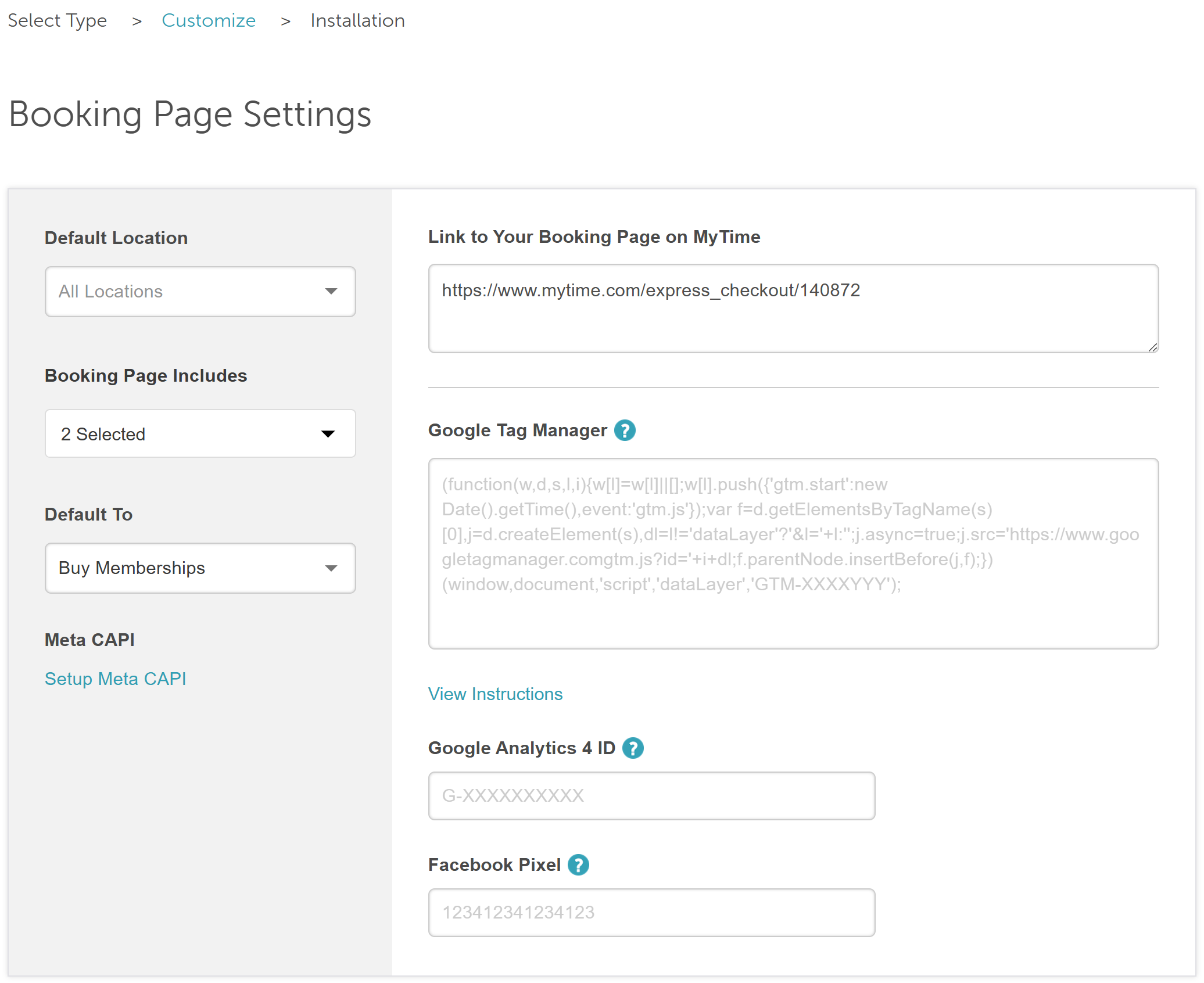This screenshot has width=1204, height=983.
Task: Click the booking page link text box
Action: pos(793,308)
